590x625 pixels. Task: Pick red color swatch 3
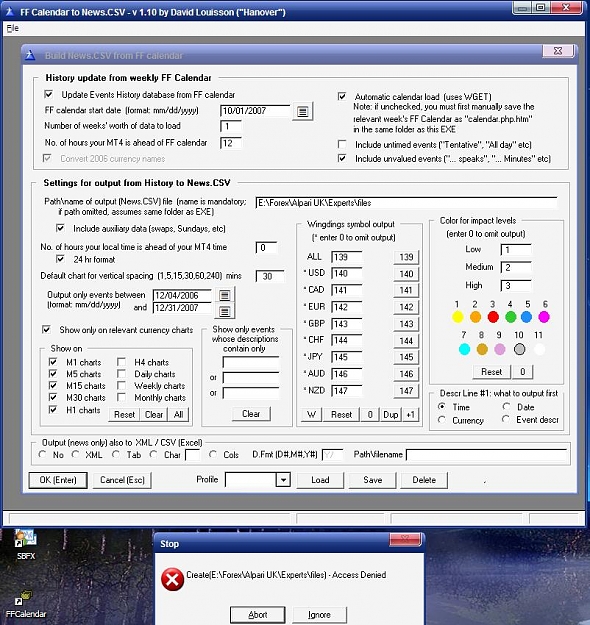click(493, 317)
